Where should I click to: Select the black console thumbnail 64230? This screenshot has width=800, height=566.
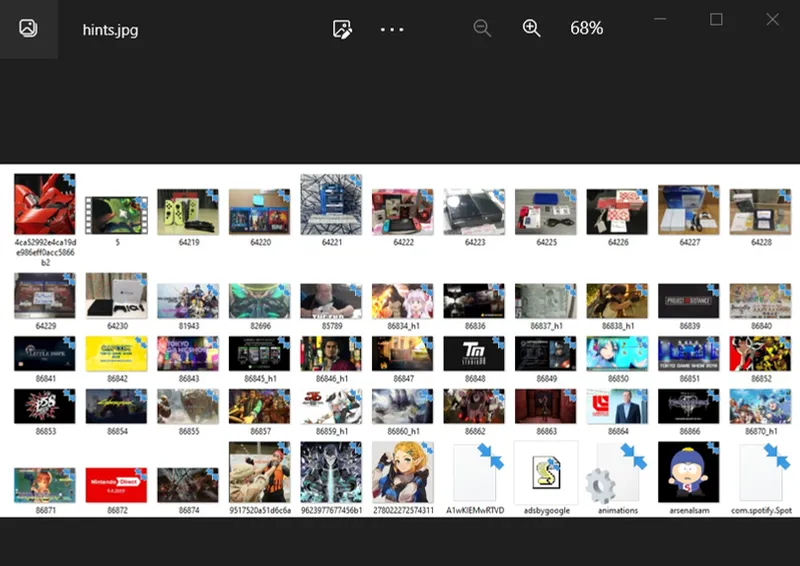pos(116,296)
